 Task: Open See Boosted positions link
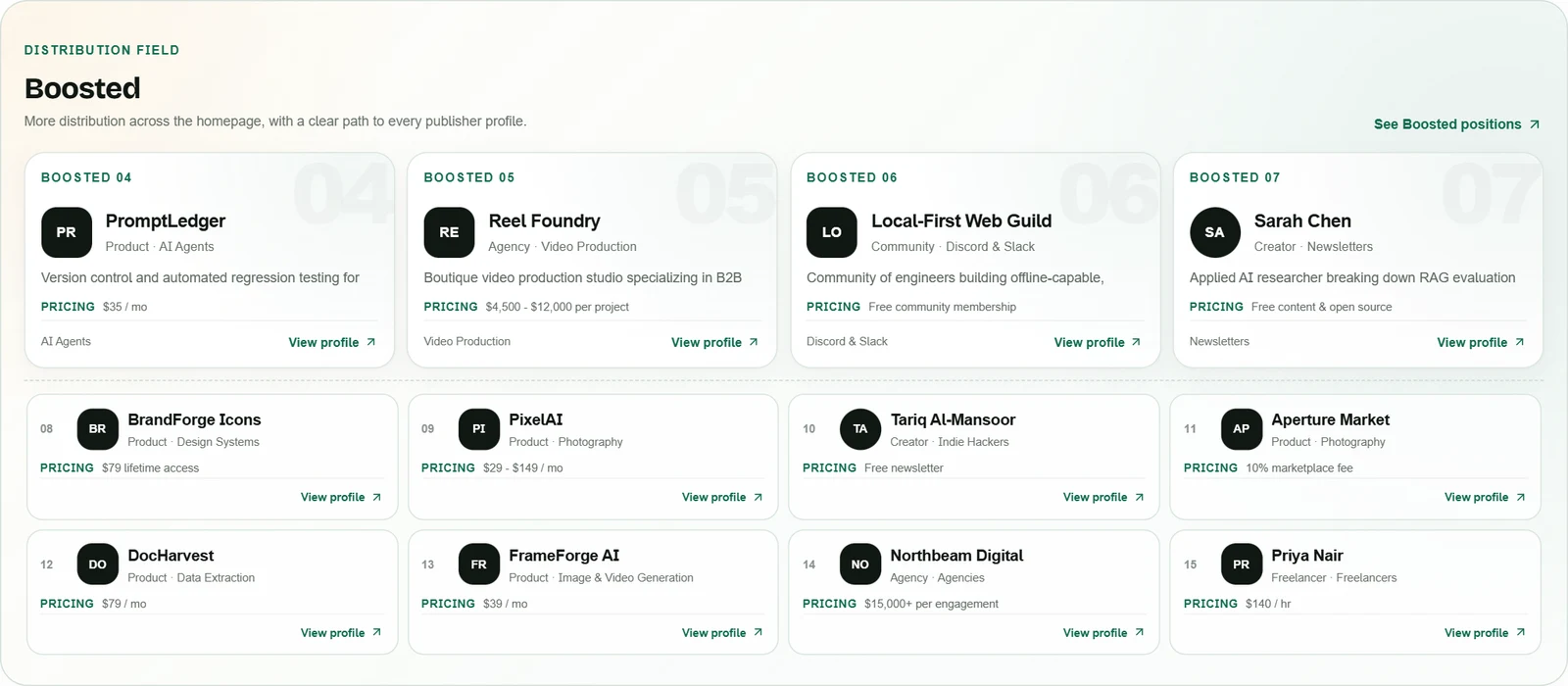click(x=1456, y=124)
